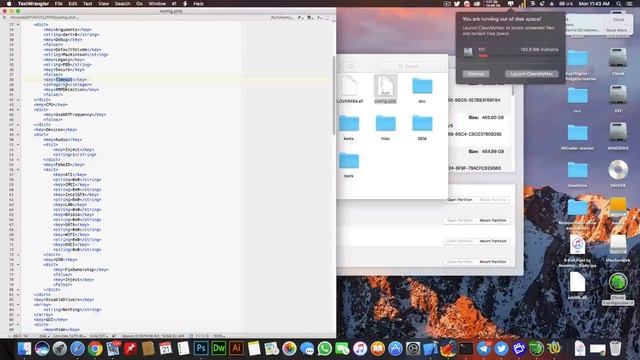
Task: Select the doc folder in Finder window
Action: (x=422, y=90)
